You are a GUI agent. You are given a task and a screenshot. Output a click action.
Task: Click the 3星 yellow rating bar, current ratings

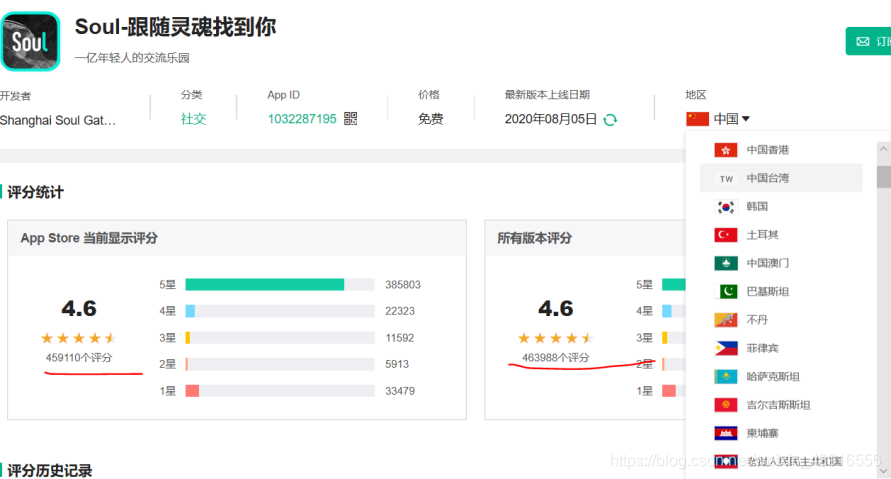(188, 338)
